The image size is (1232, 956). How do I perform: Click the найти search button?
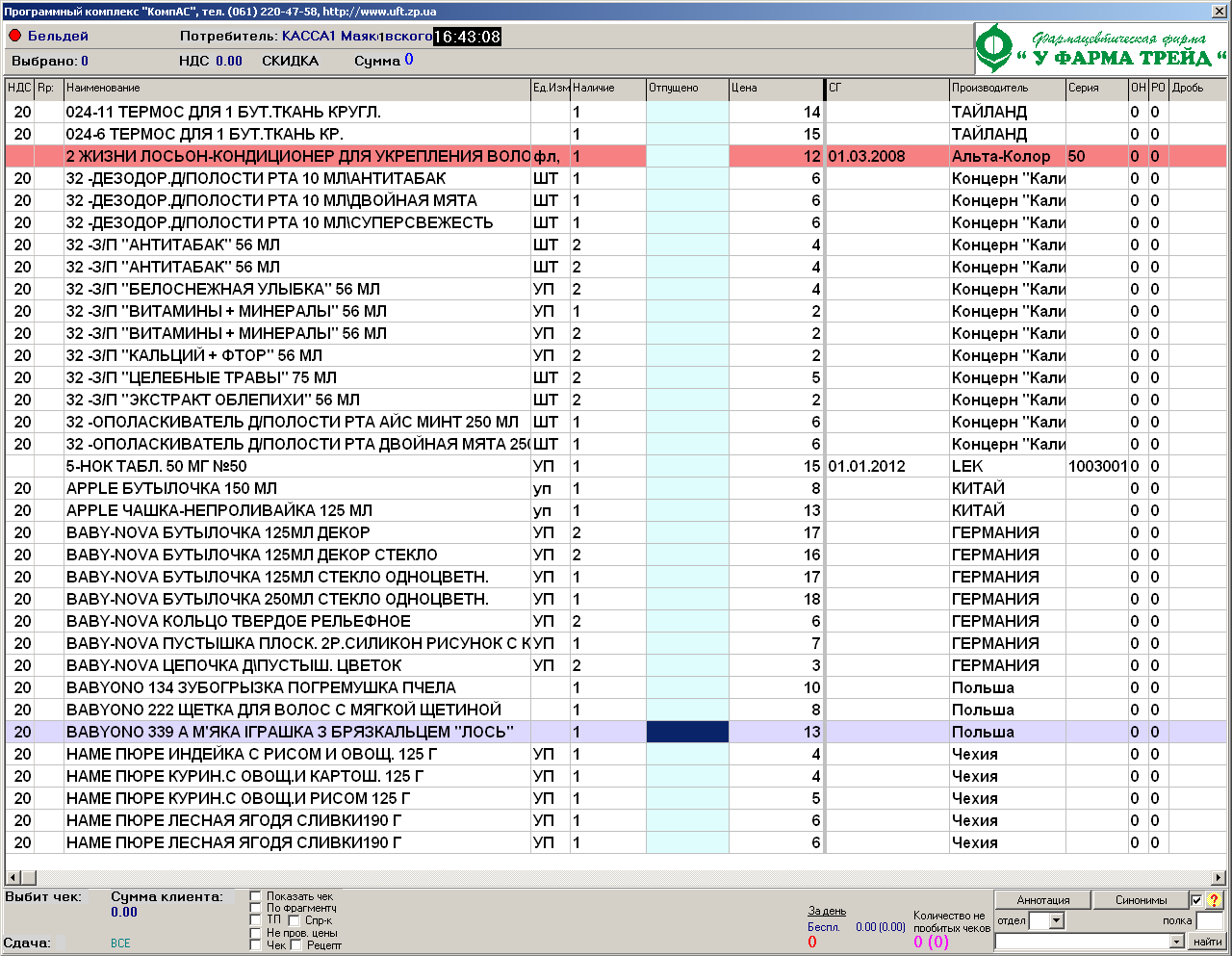click(x=1207, y=942)
